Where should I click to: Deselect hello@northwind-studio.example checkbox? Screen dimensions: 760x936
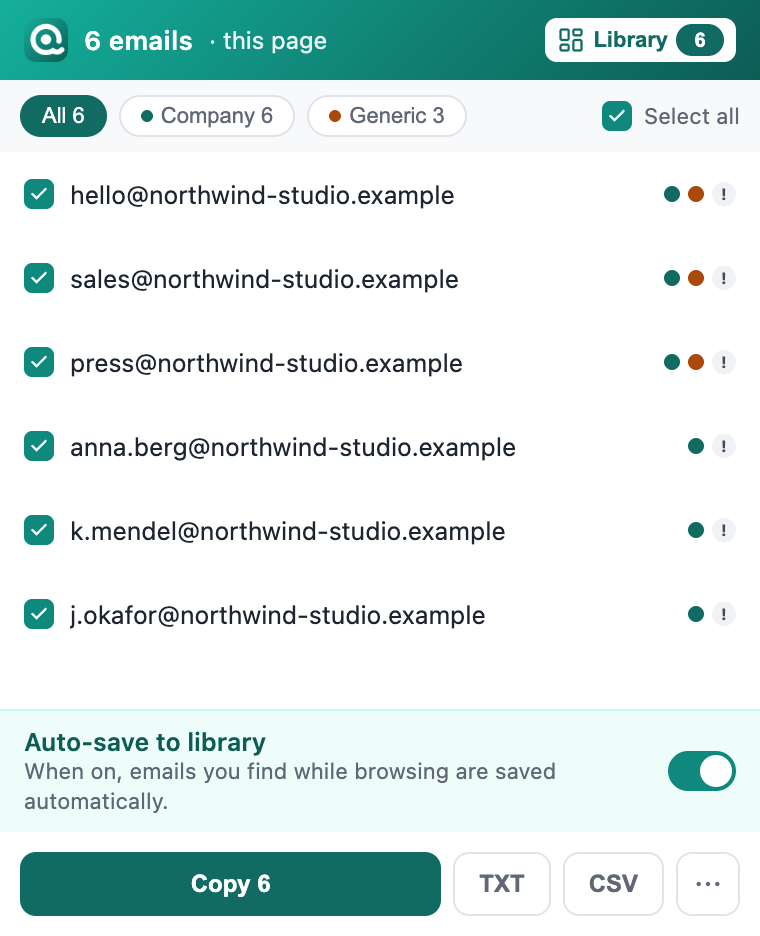tap(39, 195)
